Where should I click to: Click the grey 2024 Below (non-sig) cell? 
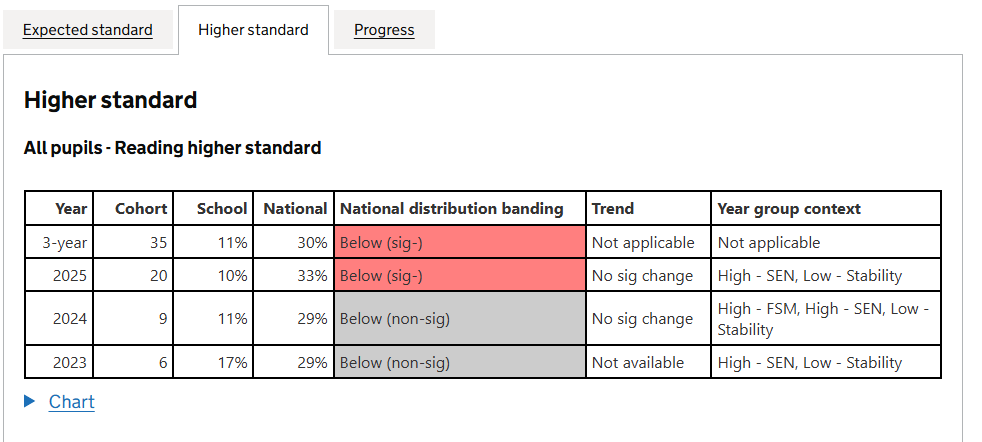click(x=460, y=319)
